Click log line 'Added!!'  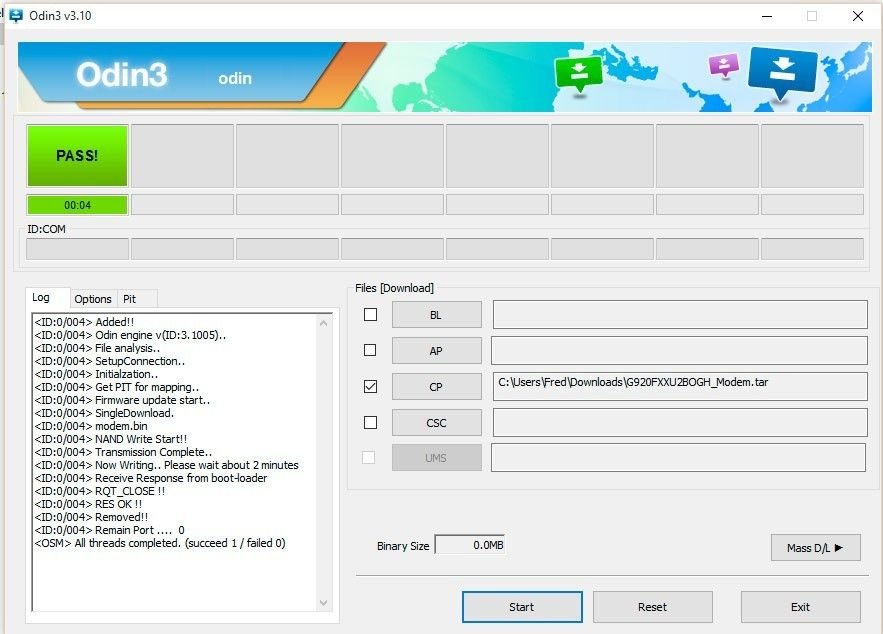coord(84,322)
